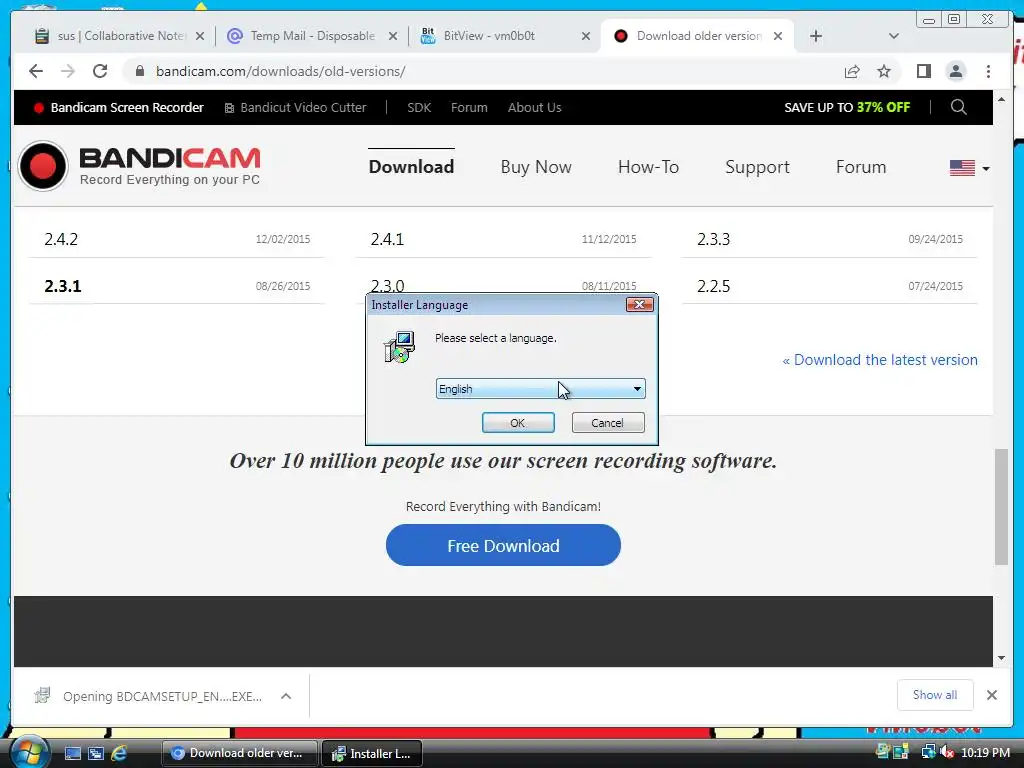Switch to Download older ver taskbar button
Screen dimensions: 1024x768
click(x=239, y=753)
